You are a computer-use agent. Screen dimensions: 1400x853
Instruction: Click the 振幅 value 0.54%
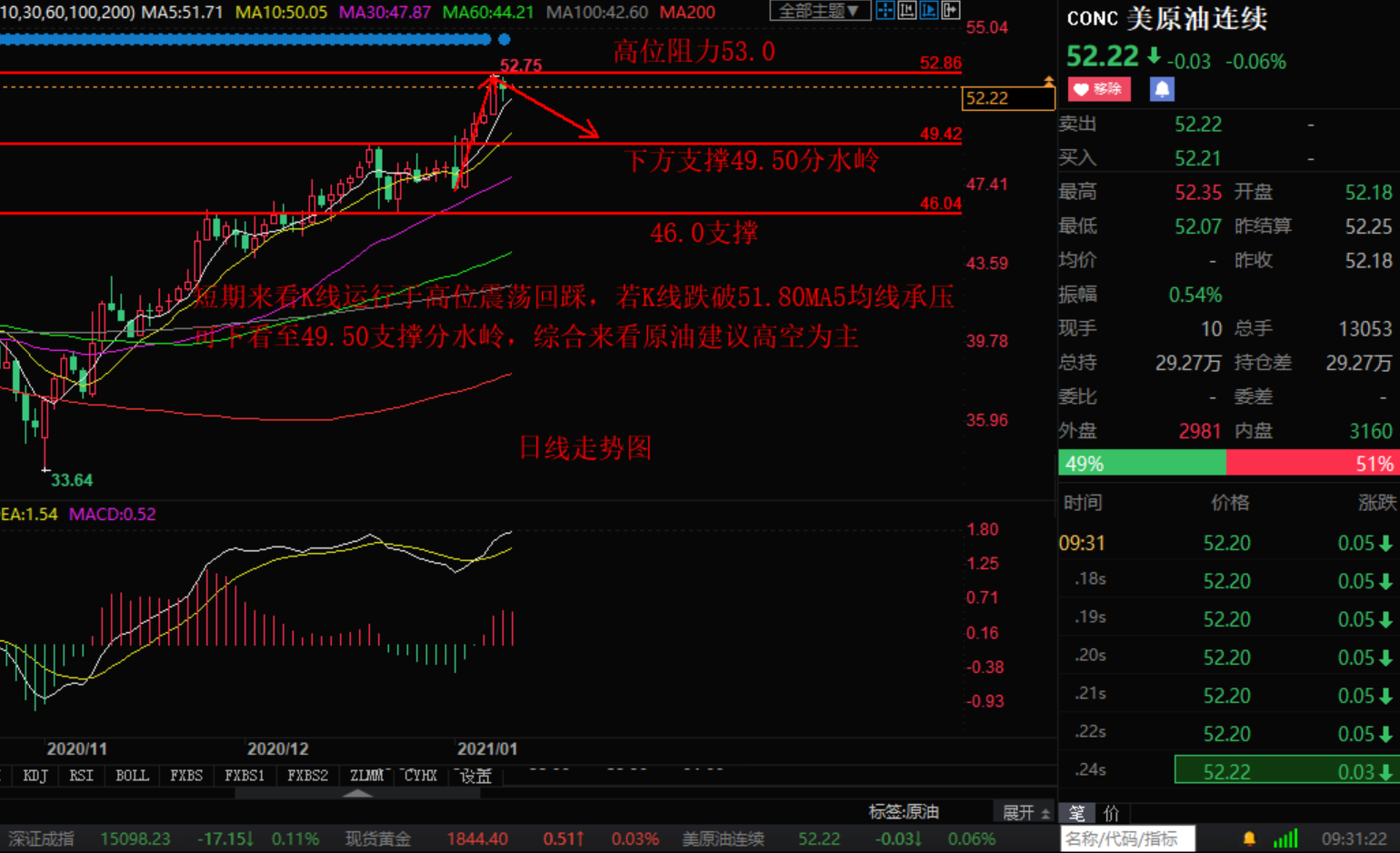(x=1195, y=296)
